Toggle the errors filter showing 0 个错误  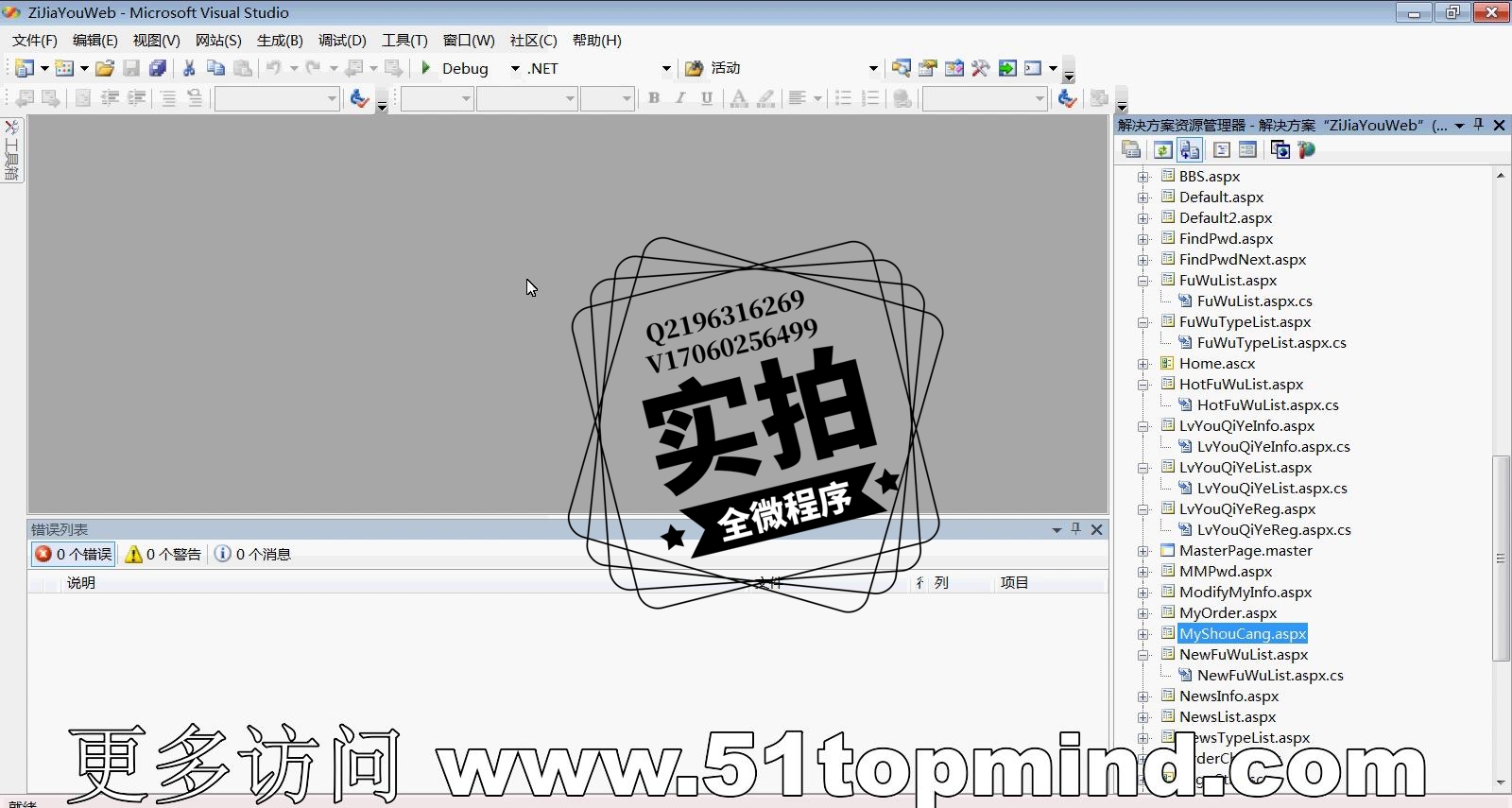(74, 554)
